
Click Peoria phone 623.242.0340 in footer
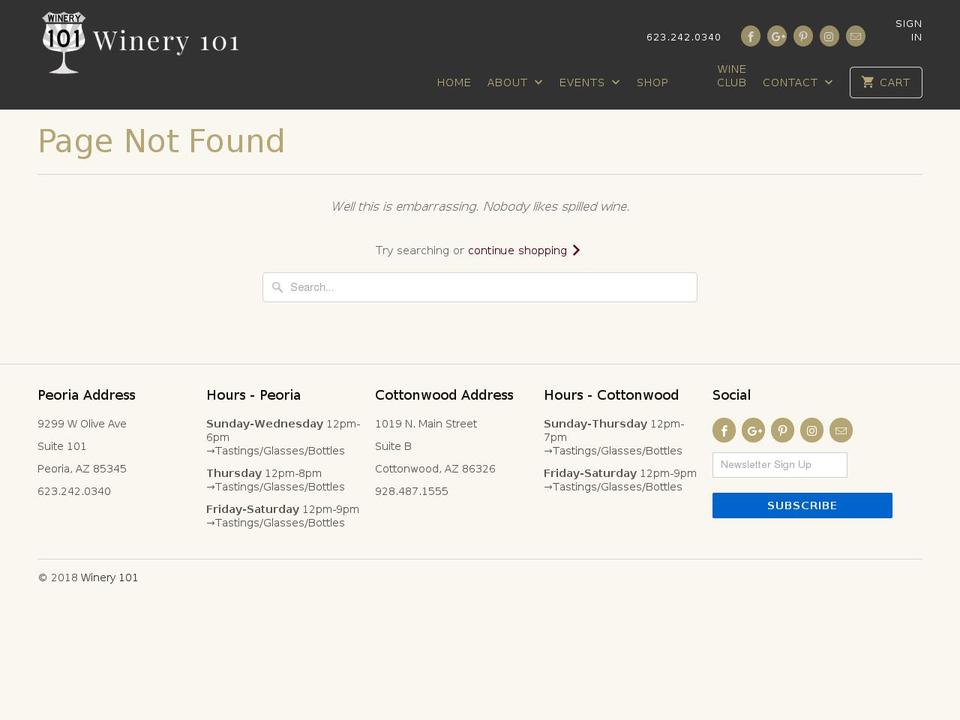[x=74, y=492]
